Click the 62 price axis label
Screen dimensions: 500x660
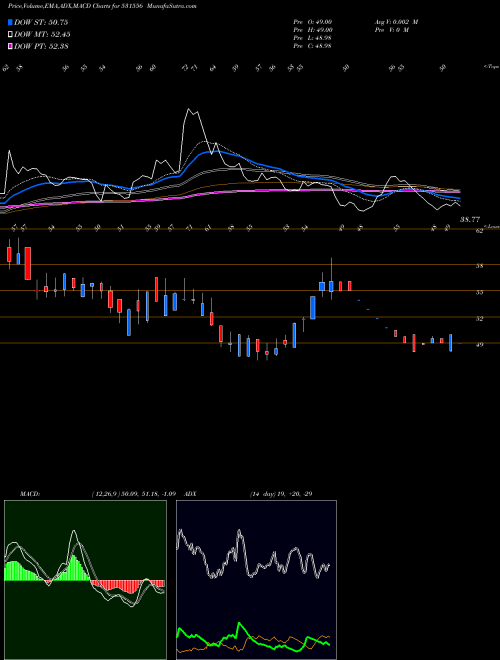coord(480,231)
